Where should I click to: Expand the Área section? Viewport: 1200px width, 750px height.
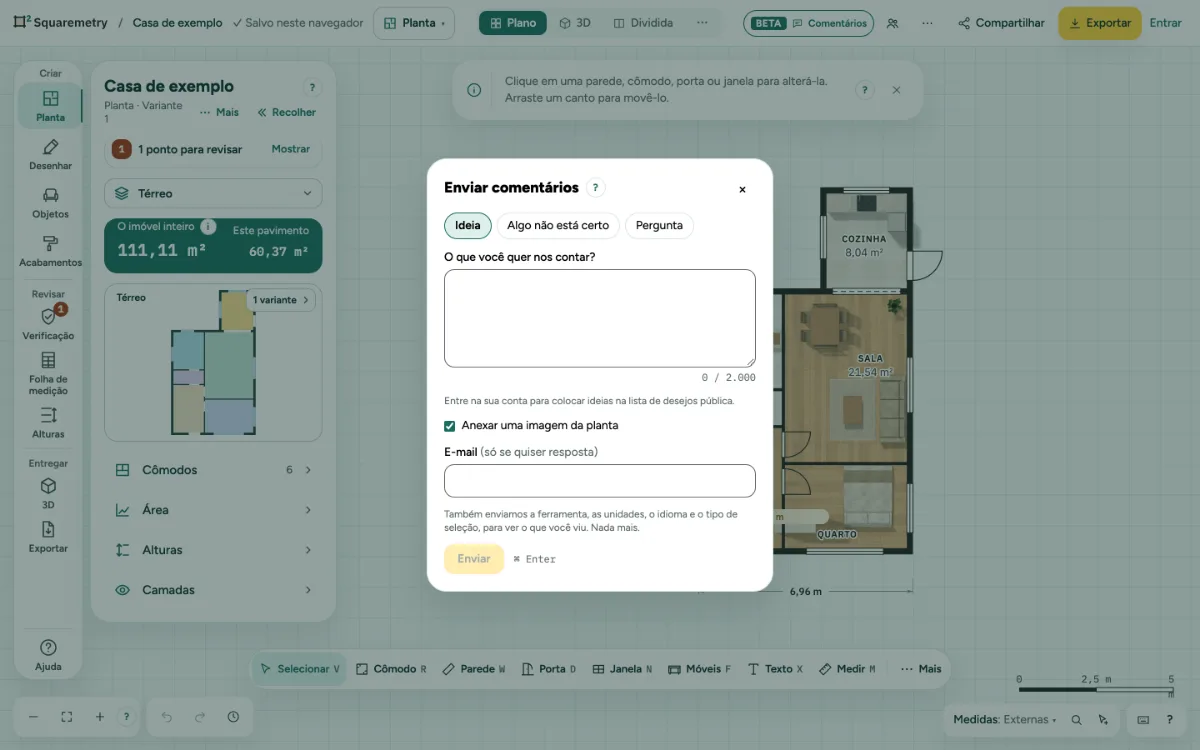213,510
